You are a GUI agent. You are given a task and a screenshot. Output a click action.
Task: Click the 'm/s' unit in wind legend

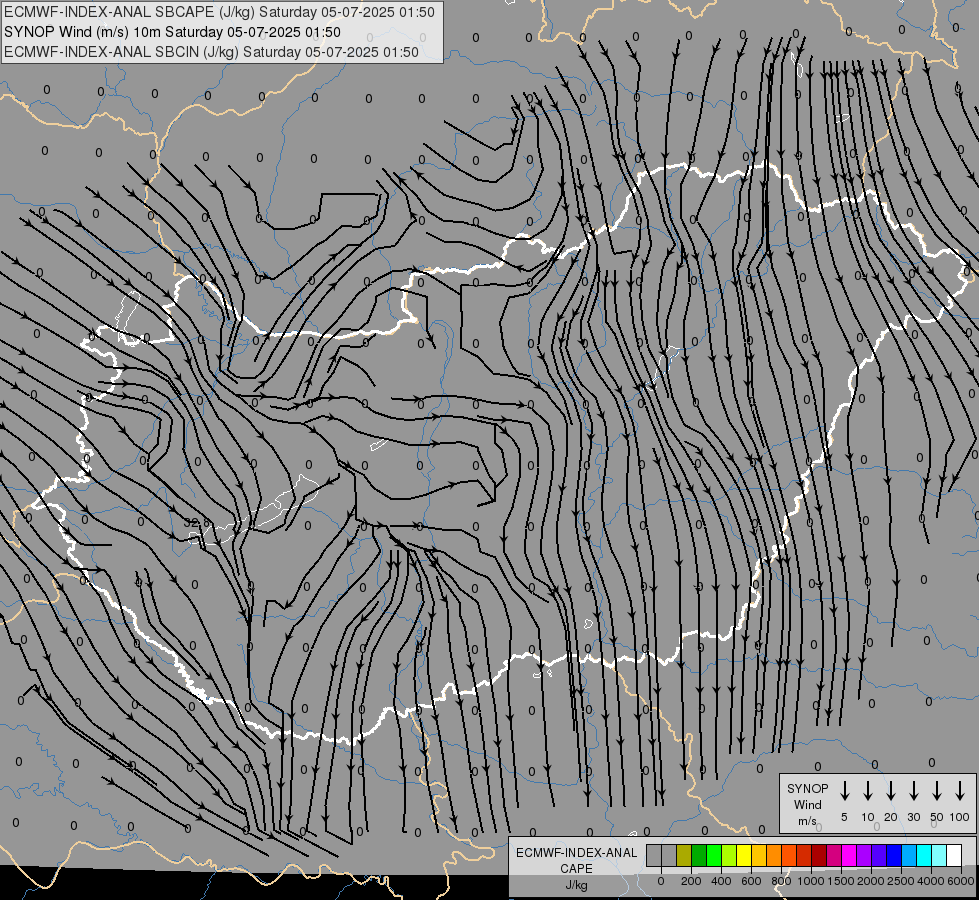click(x=807, y=821)
